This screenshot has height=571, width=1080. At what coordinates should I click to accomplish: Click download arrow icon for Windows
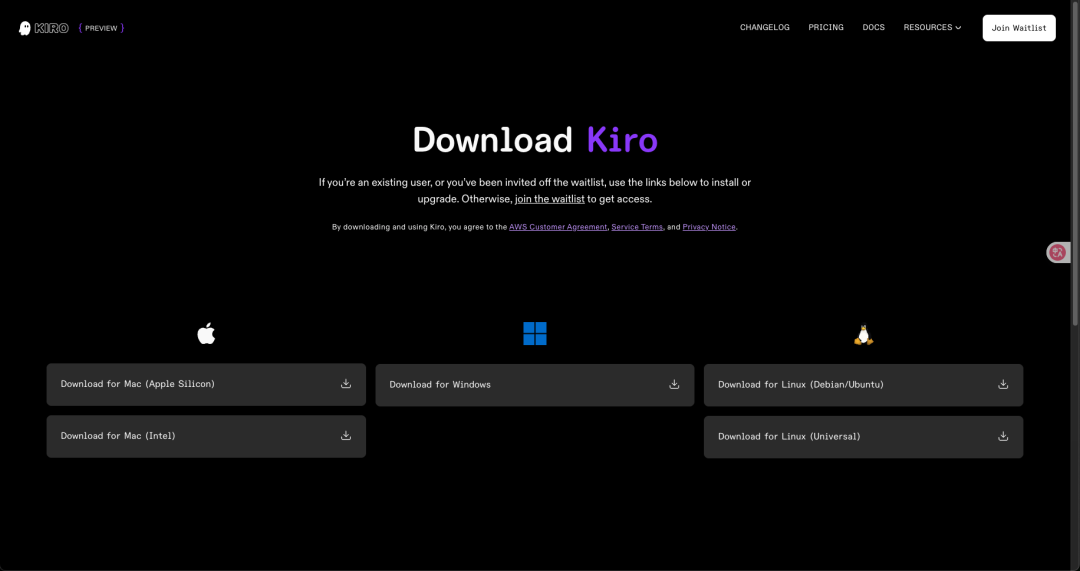[x=674, y=384]
